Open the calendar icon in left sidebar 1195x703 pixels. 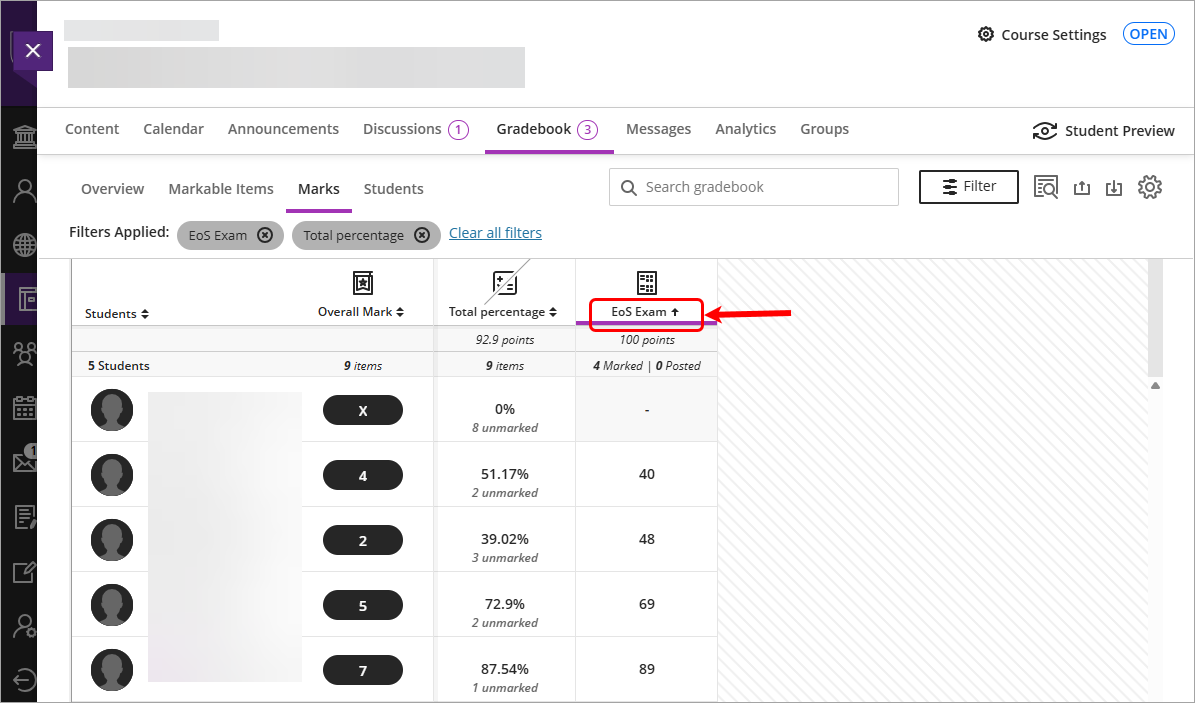coord(24,408)
